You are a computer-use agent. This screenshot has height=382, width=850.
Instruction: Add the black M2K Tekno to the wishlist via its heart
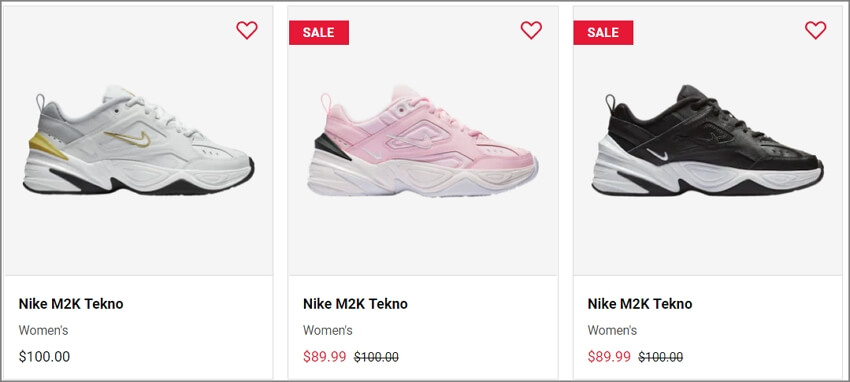point(815,30)
